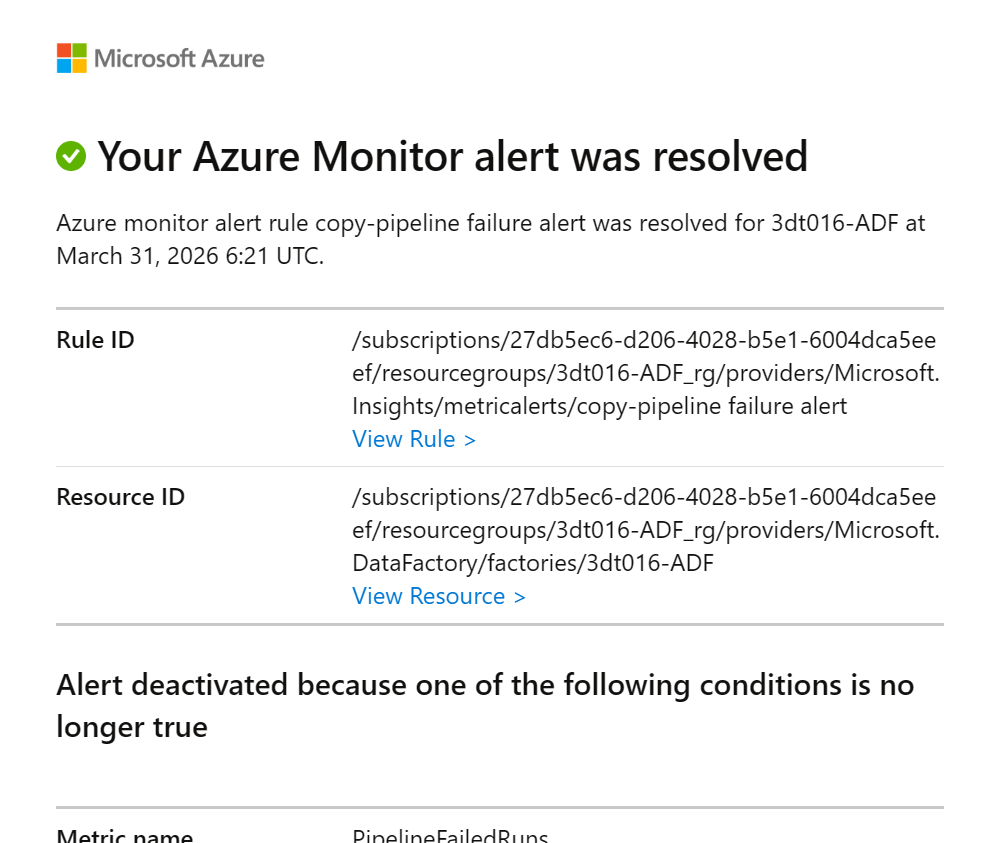Click the Microsoft four-square logo icon

click(72, 58)
